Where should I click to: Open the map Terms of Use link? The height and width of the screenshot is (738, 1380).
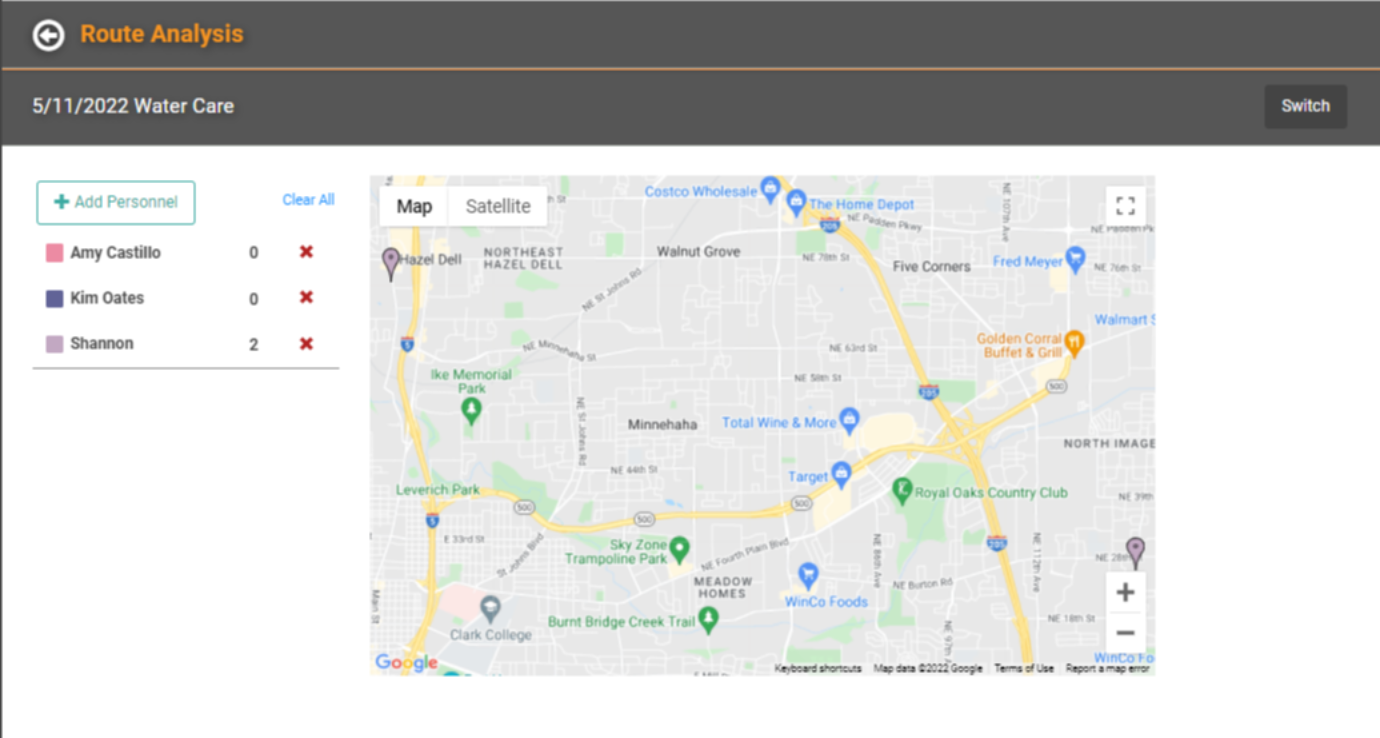click(x=1023, y=668)
